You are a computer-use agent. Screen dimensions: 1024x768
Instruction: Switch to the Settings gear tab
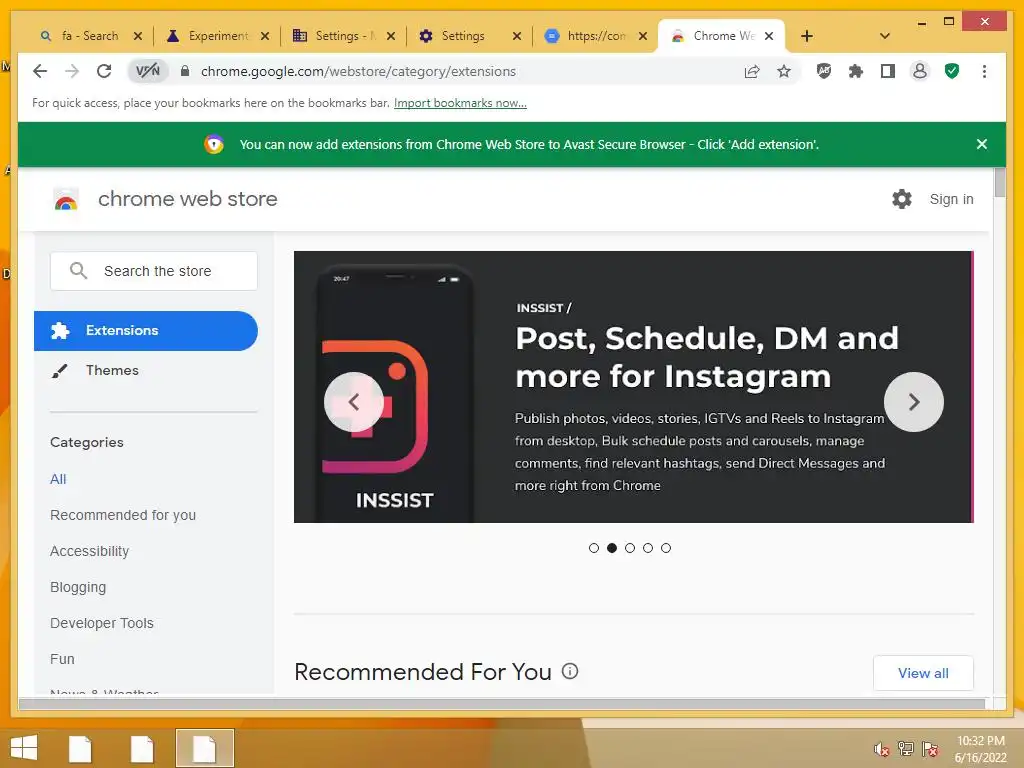click(x=461, y=36)
